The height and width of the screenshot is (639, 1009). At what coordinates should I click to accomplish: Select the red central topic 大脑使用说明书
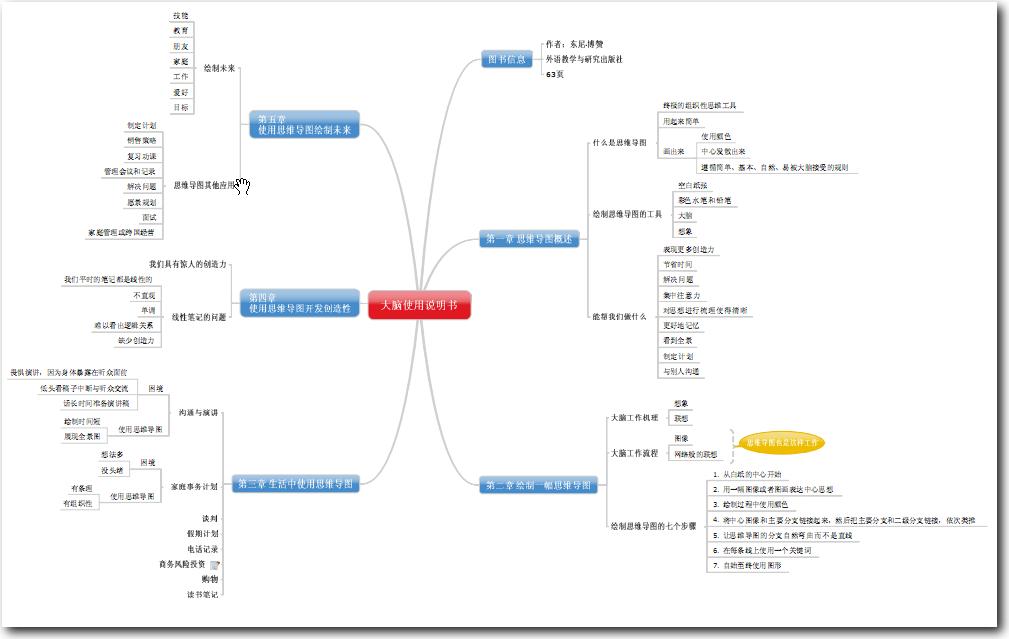point(419,305)
